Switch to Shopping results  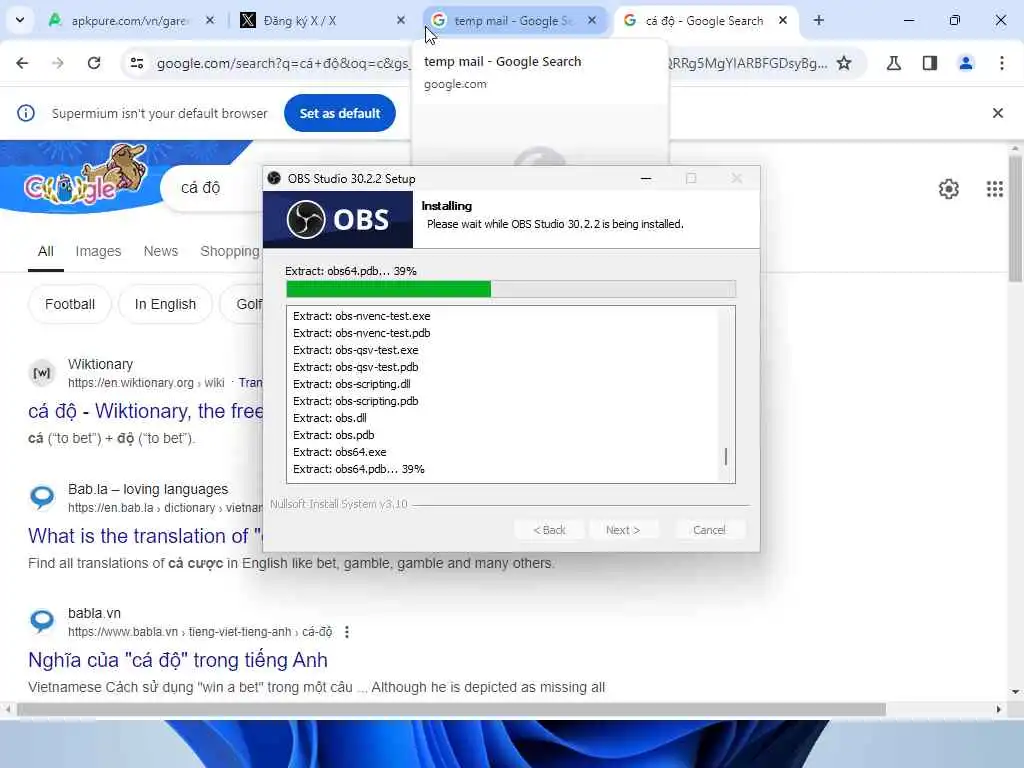(230, 251)
